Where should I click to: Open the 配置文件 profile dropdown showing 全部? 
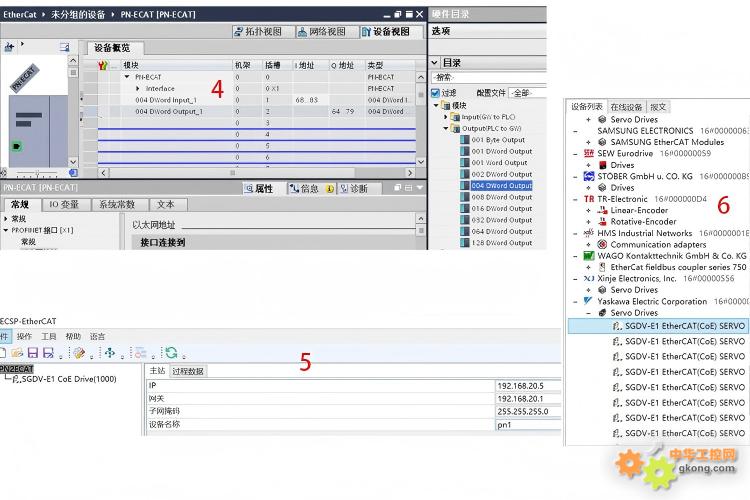click(x=527, y=93)
